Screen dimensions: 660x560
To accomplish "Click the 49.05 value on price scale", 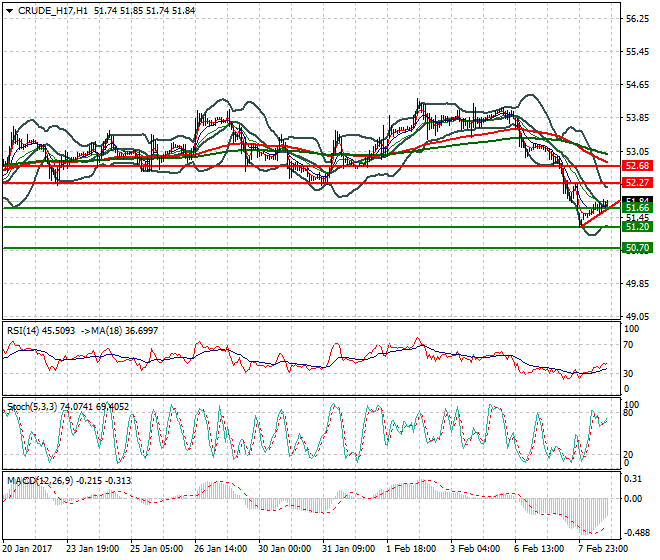I will [637, 316].
